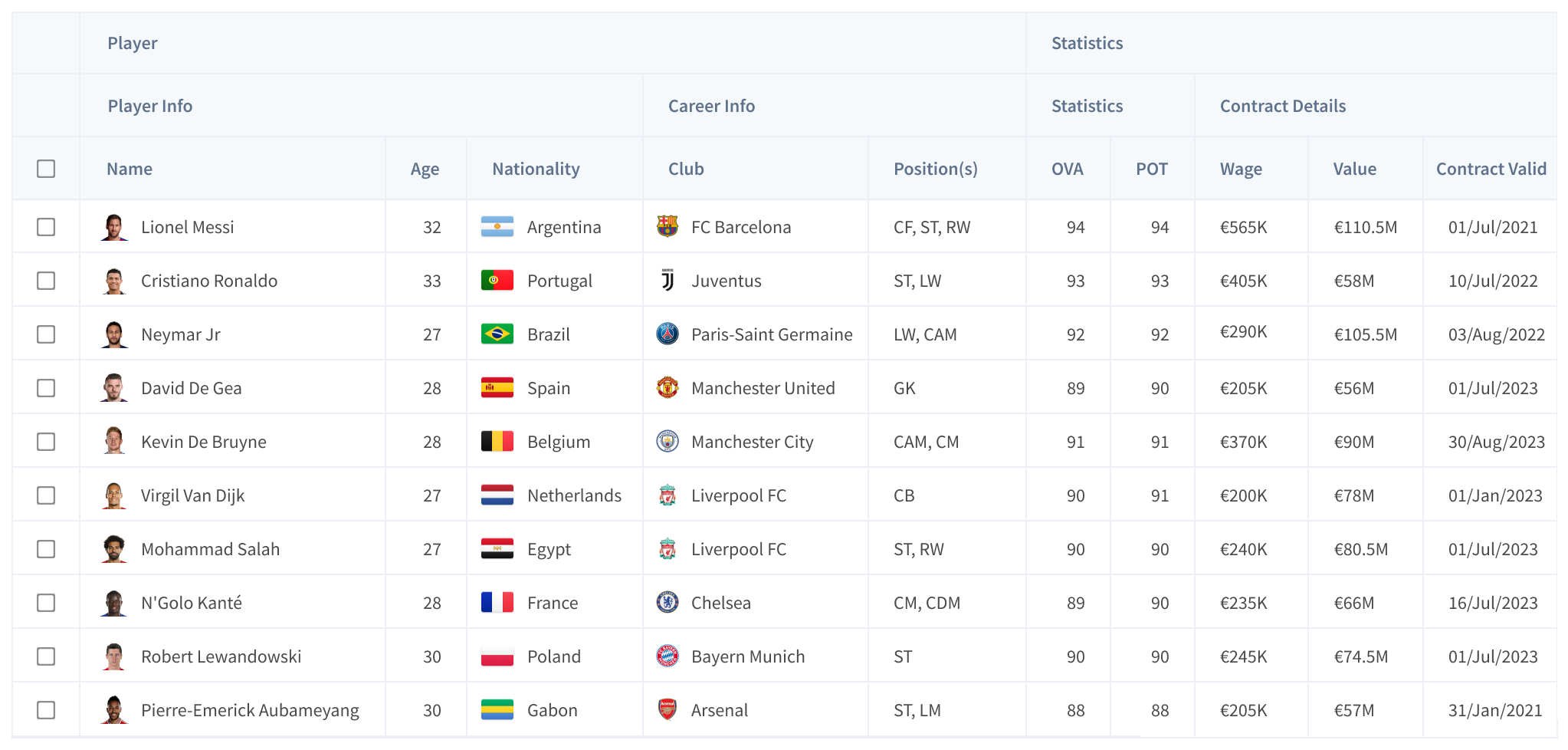Viewport: 1568px width, 750px height.
Task: Select the Lionel Messi row checkbox
Action: click(46, 227)
